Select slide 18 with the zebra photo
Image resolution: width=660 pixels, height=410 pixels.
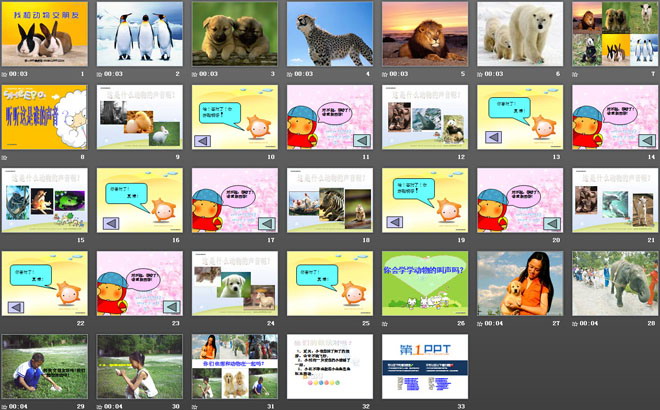point(330,200)
